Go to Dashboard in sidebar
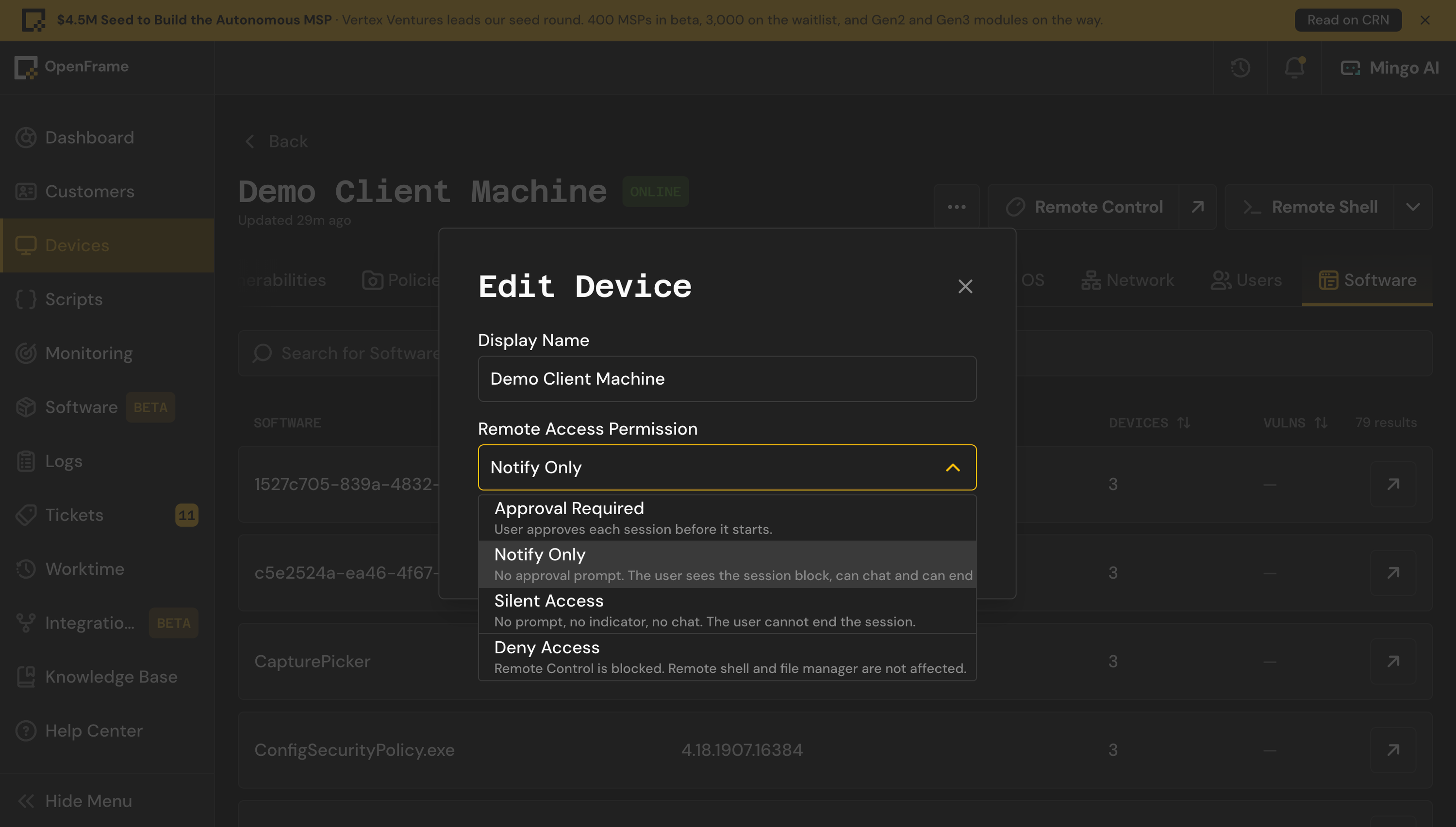This screenshot has width=1456, height=827. (107, 137)
